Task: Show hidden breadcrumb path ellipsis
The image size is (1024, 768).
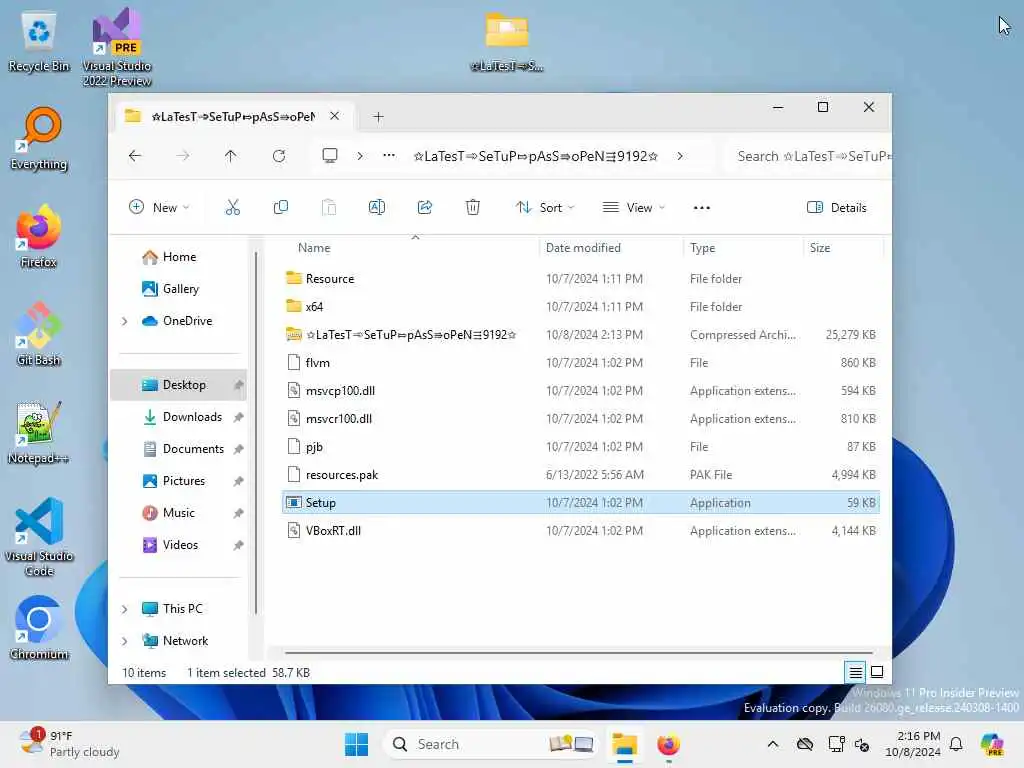Action: (389, 156)
